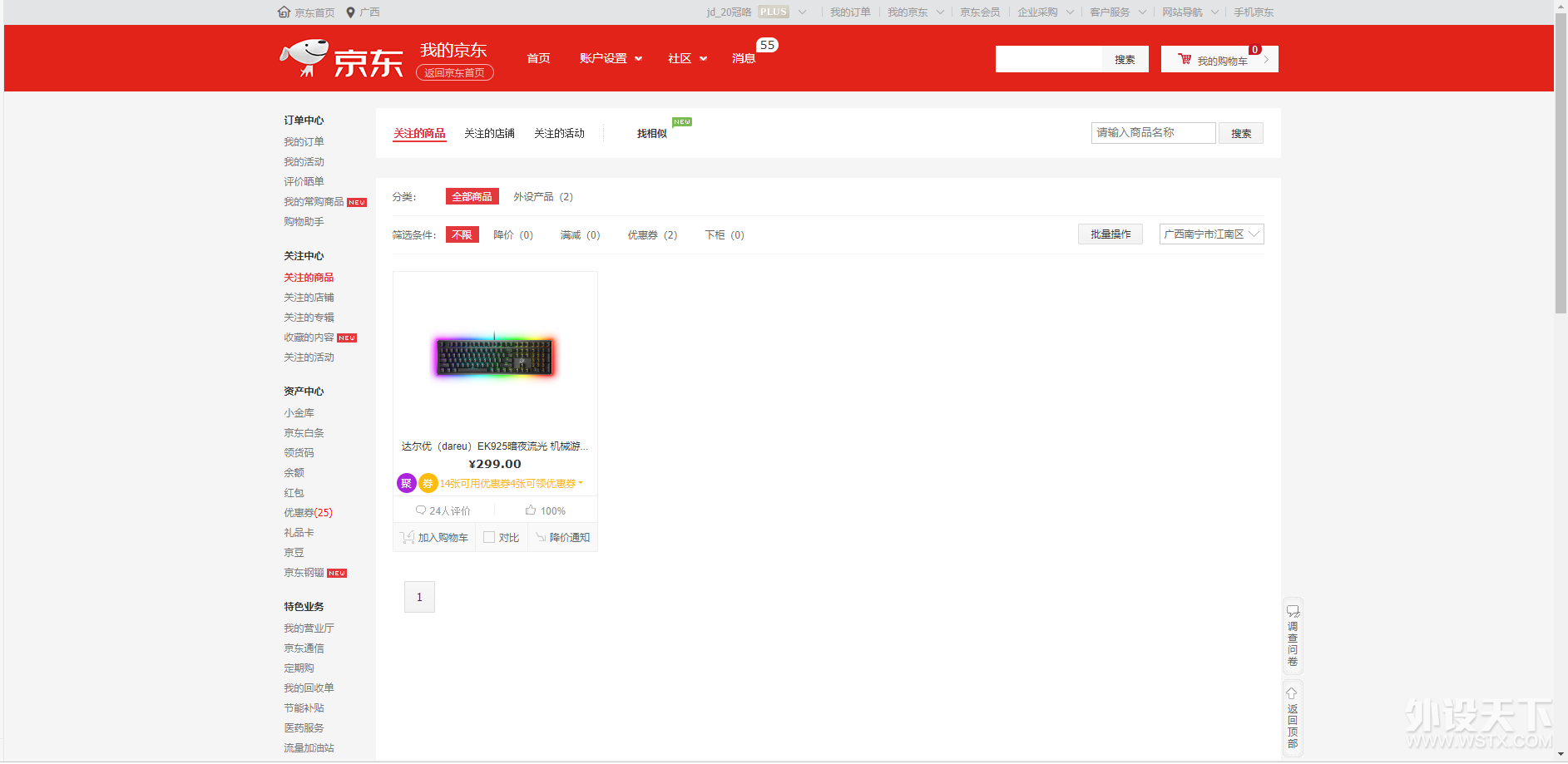The width and height of the screenshot is (1568, 764).
Task: Switch to the 关注的商品 tab
Action: [x=419, y=134]
